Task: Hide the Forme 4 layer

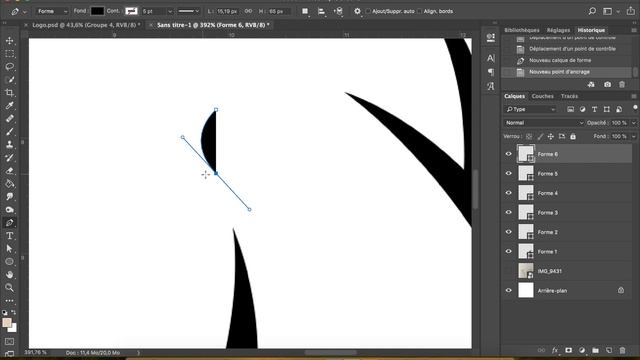Action: [x=509, y=193]
